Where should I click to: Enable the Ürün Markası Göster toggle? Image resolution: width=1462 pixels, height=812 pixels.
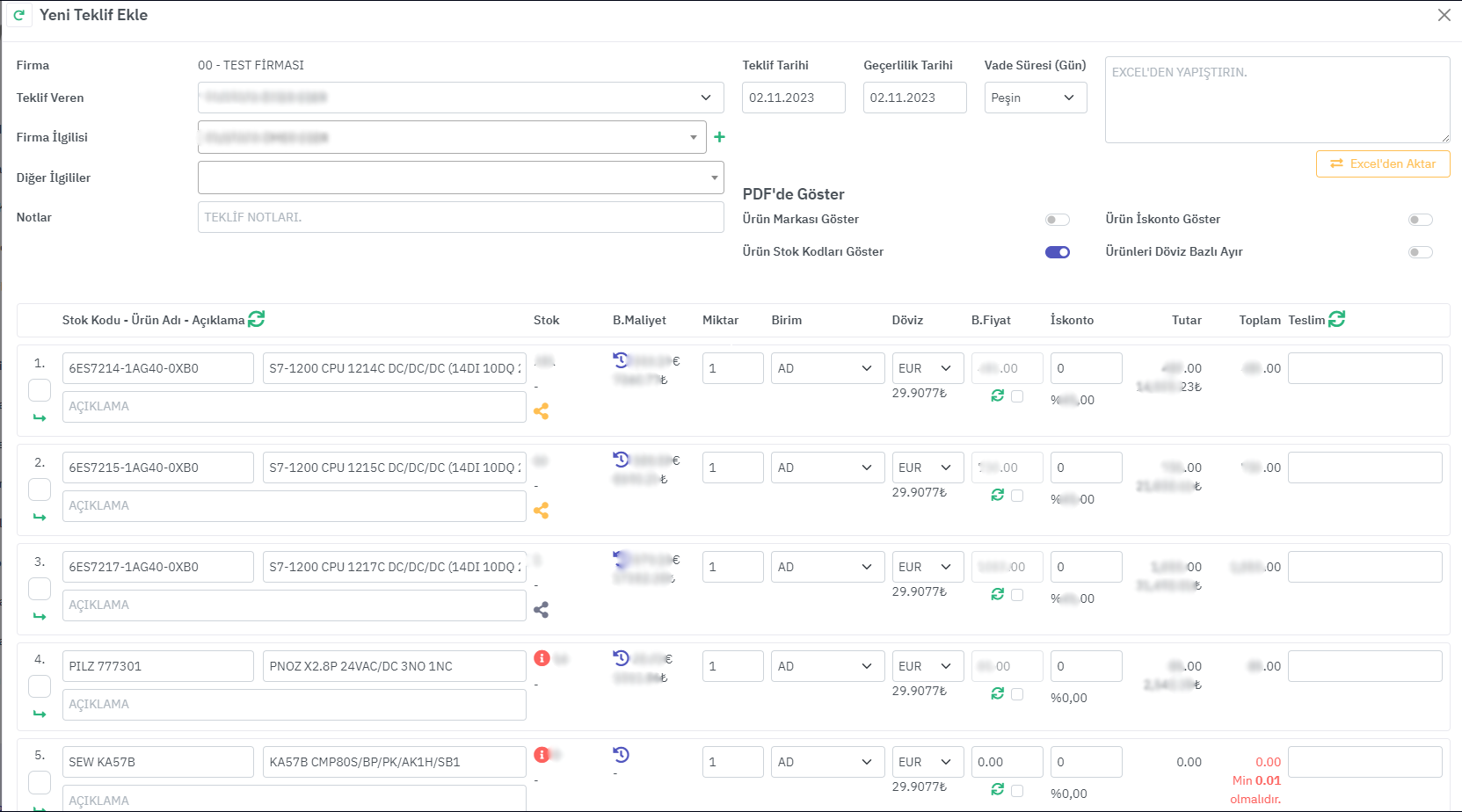coord(1057,220)
